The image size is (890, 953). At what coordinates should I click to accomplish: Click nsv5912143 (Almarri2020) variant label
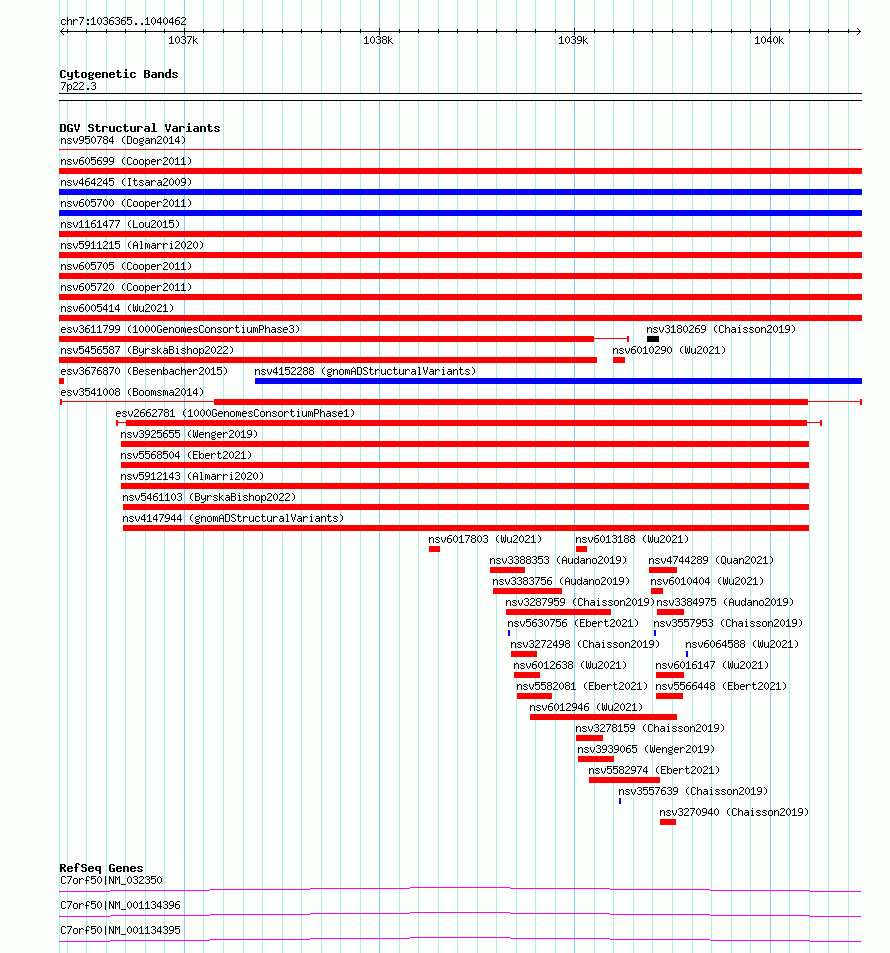tap(192, 476)
